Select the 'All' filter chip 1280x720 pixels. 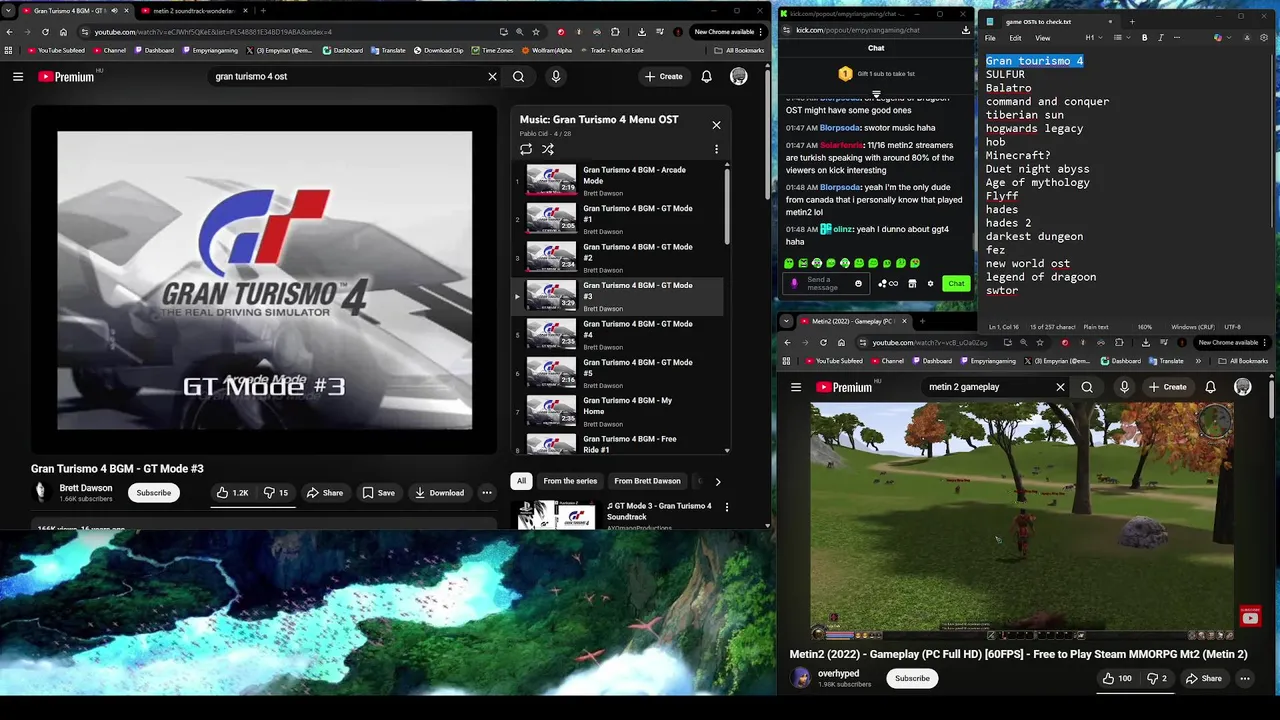(x=521, y=481)
